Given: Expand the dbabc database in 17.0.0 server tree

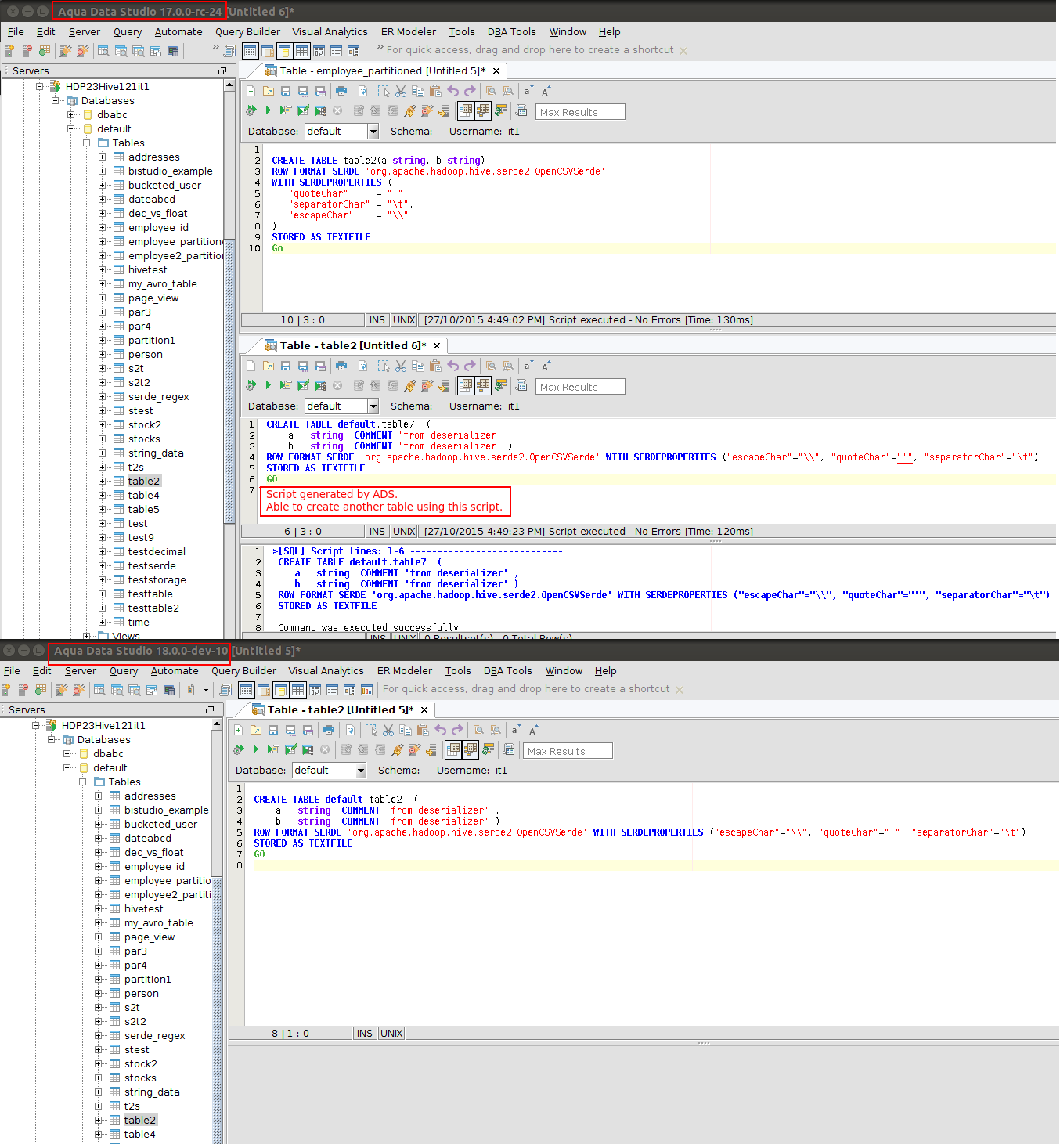Looking at the screenshot, I should [x=70, y=115].
